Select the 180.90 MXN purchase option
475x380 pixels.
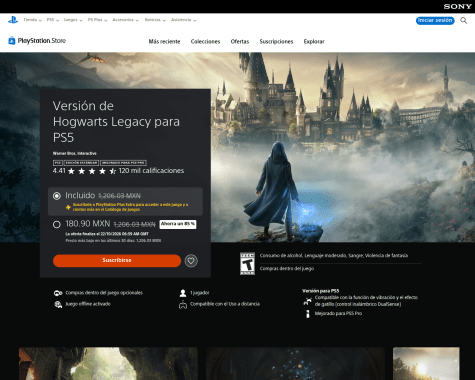coord(125,231)
